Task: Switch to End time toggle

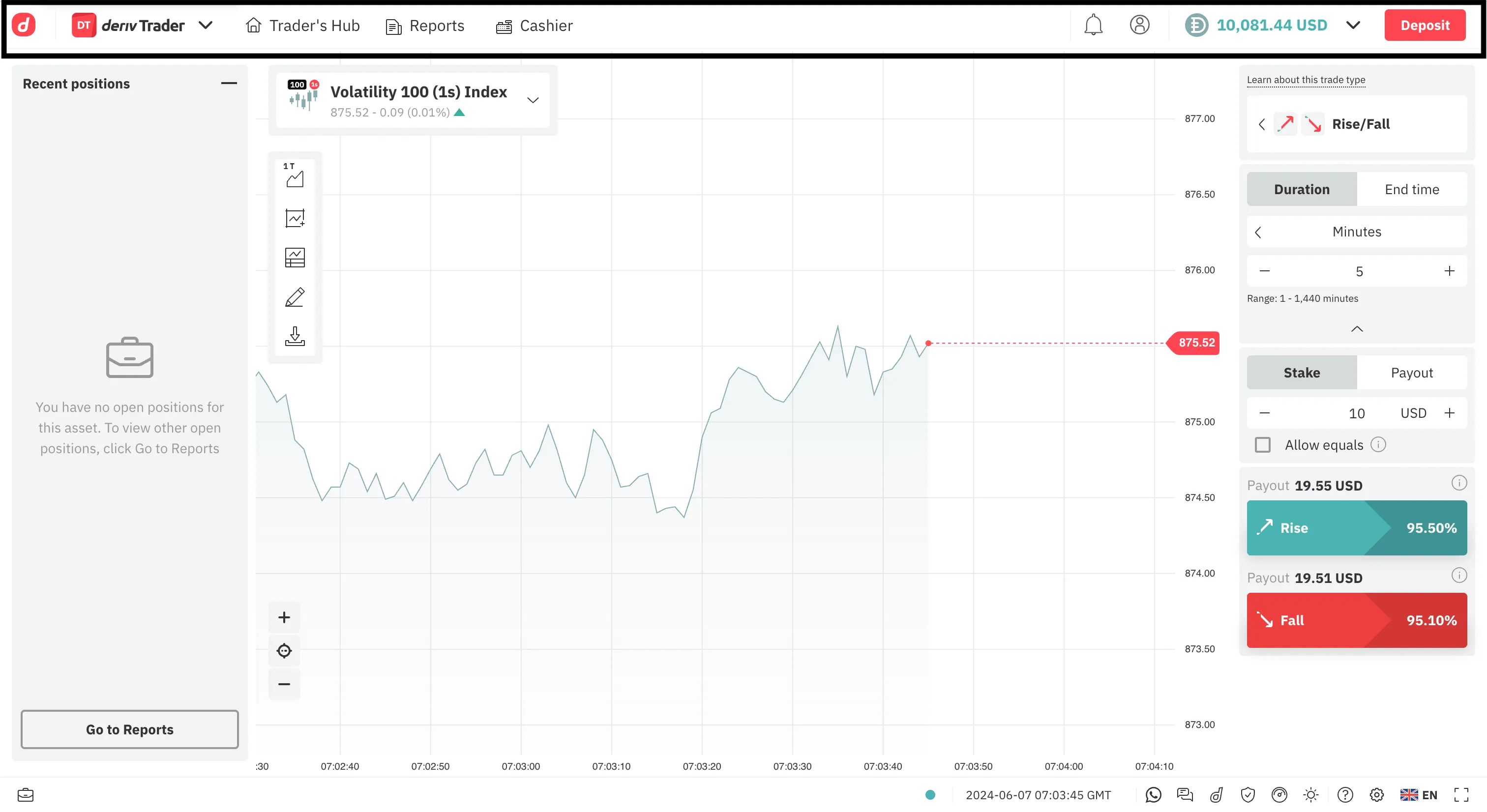Action: point(1411,189)
